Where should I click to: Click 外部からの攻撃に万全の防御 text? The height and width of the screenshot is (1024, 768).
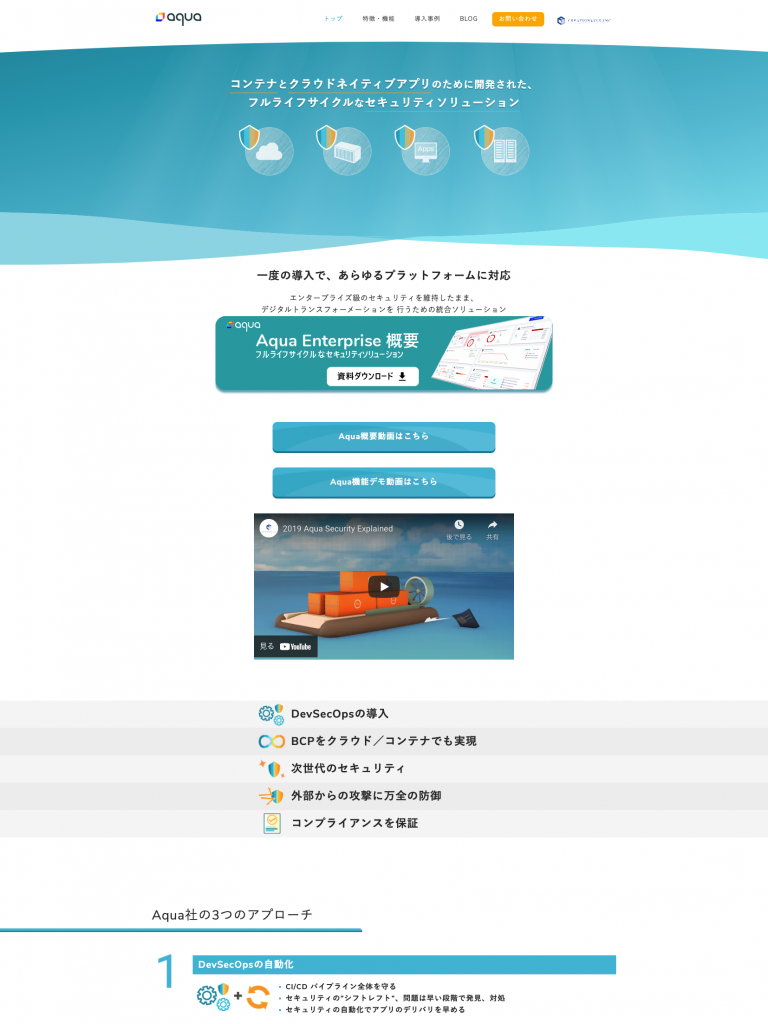[366, 796]
